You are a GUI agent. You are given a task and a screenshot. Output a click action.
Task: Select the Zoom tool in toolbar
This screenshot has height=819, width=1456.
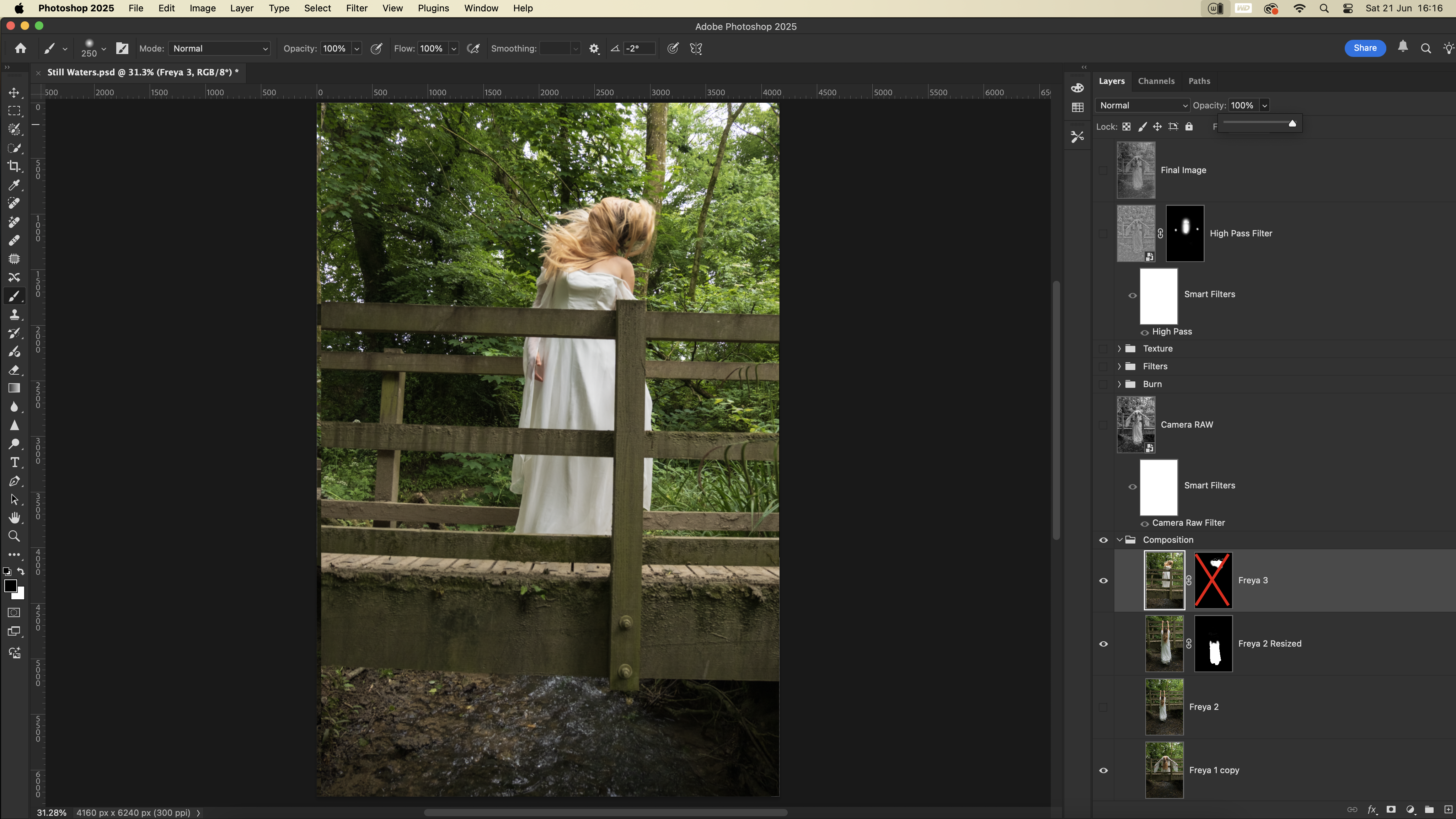click(x=14, y=536)
